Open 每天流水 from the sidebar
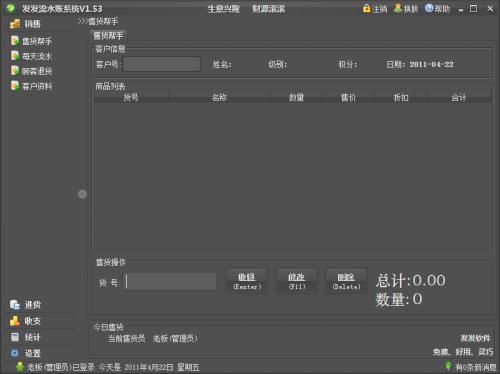Image resolution: width=500 pixels, height=374 pixels. (37, 56)
